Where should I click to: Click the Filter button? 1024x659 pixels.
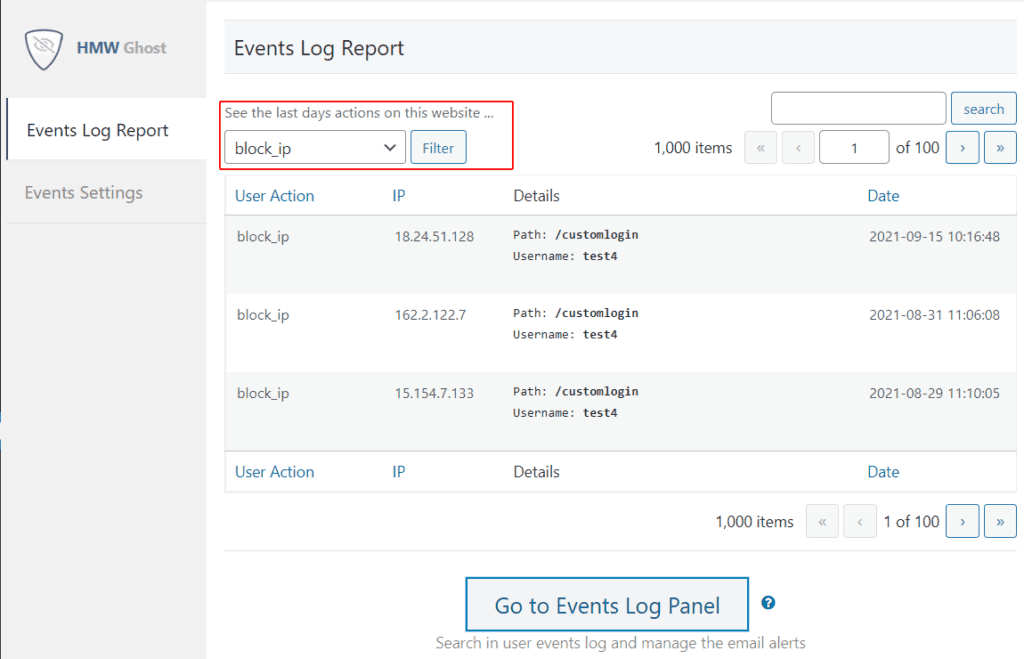(438, 148)
